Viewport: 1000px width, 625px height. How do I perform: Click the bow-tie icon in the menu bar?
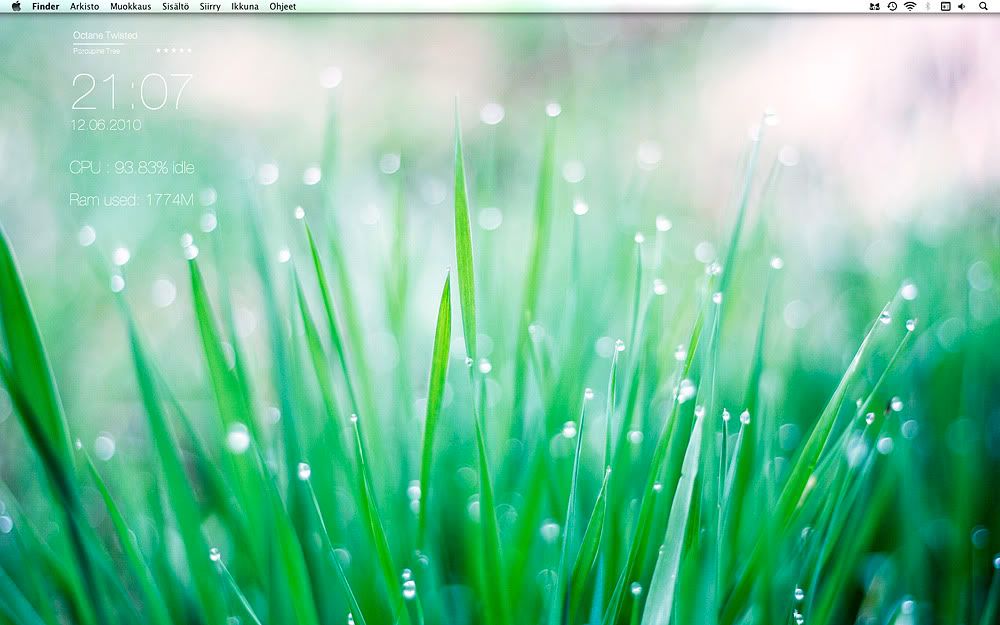[x=874, y=6]
